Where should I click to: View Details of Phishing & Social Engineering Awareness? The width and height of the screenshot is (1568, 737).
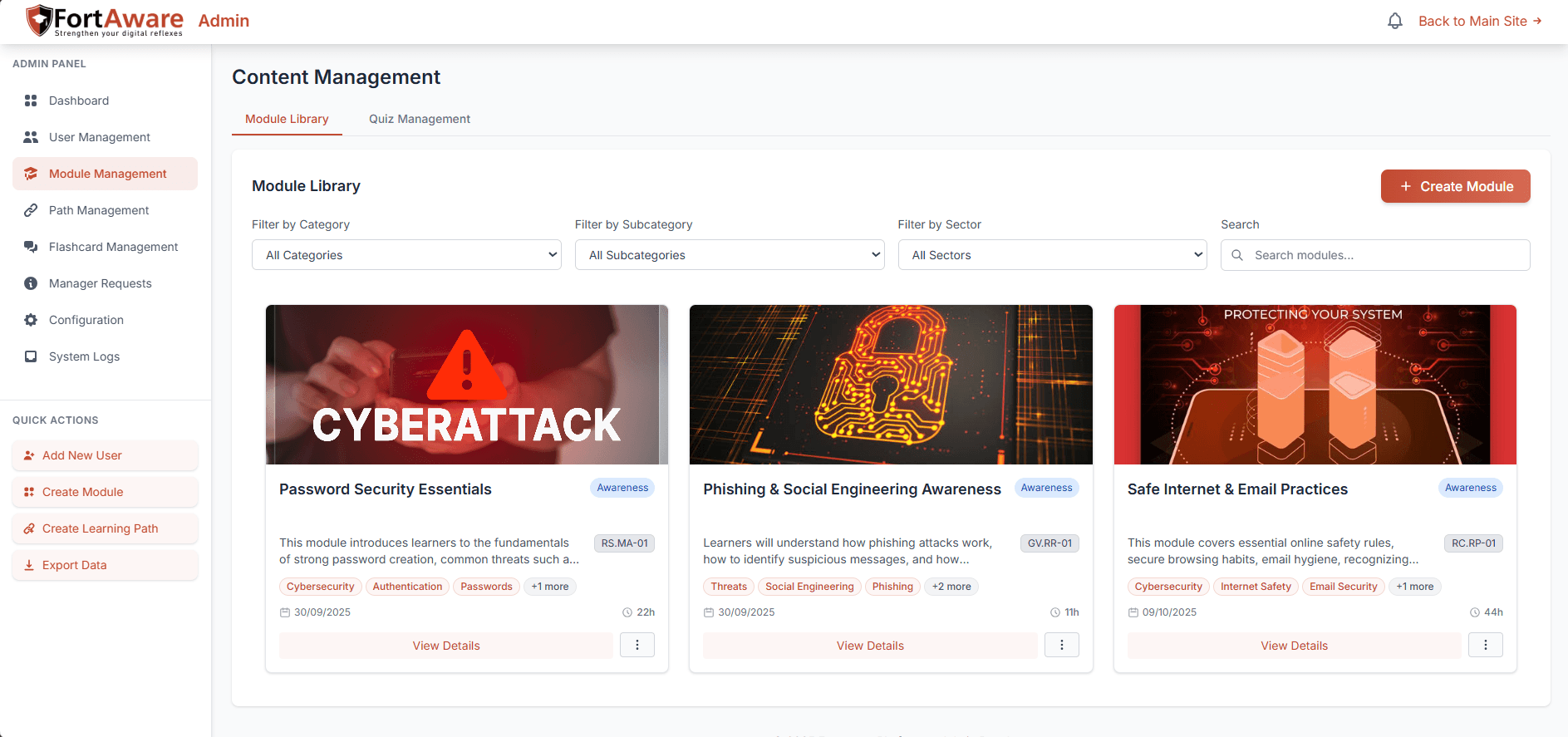(x=870, y=646)
